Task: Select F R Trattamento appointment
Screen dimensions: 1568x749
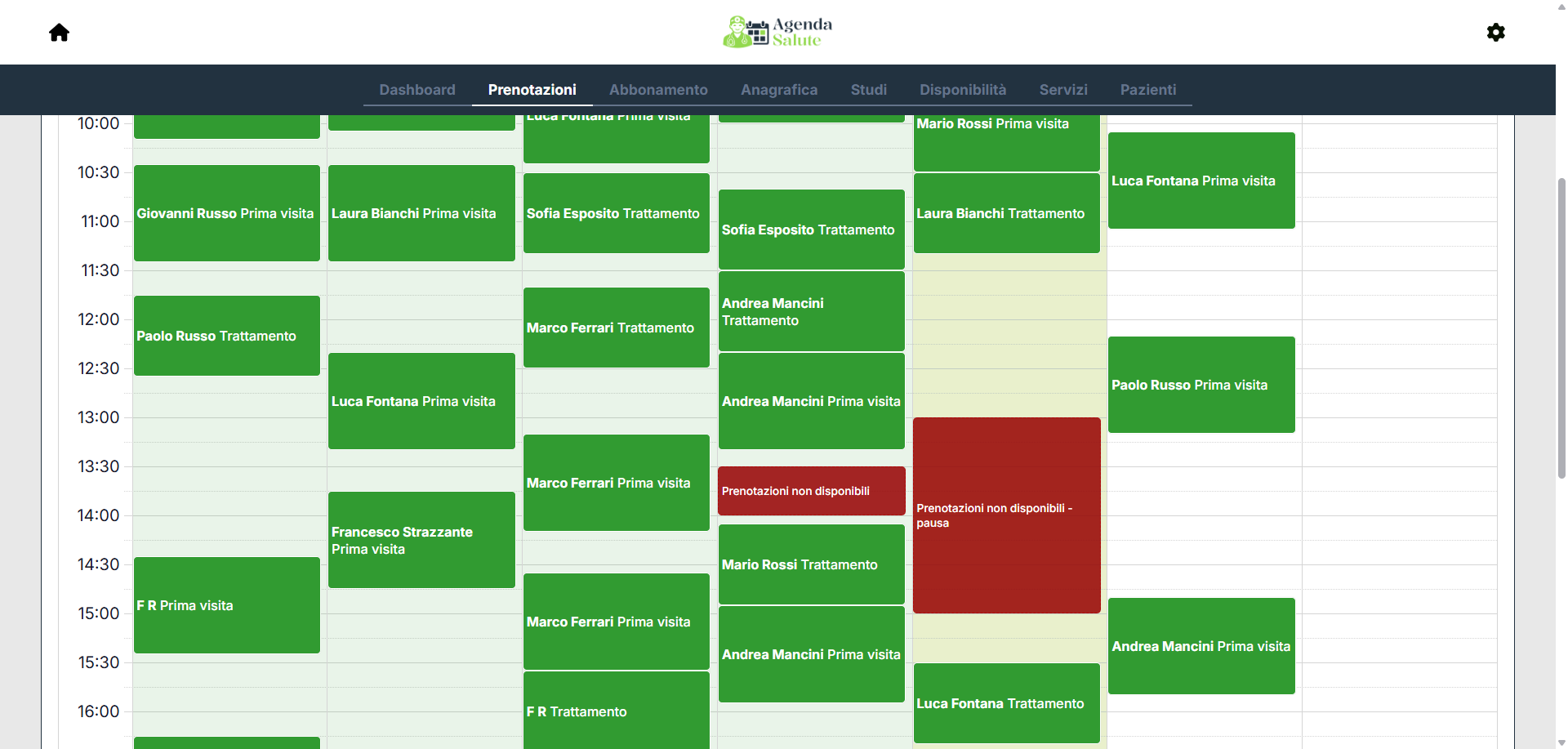Action: coord(617,711)
